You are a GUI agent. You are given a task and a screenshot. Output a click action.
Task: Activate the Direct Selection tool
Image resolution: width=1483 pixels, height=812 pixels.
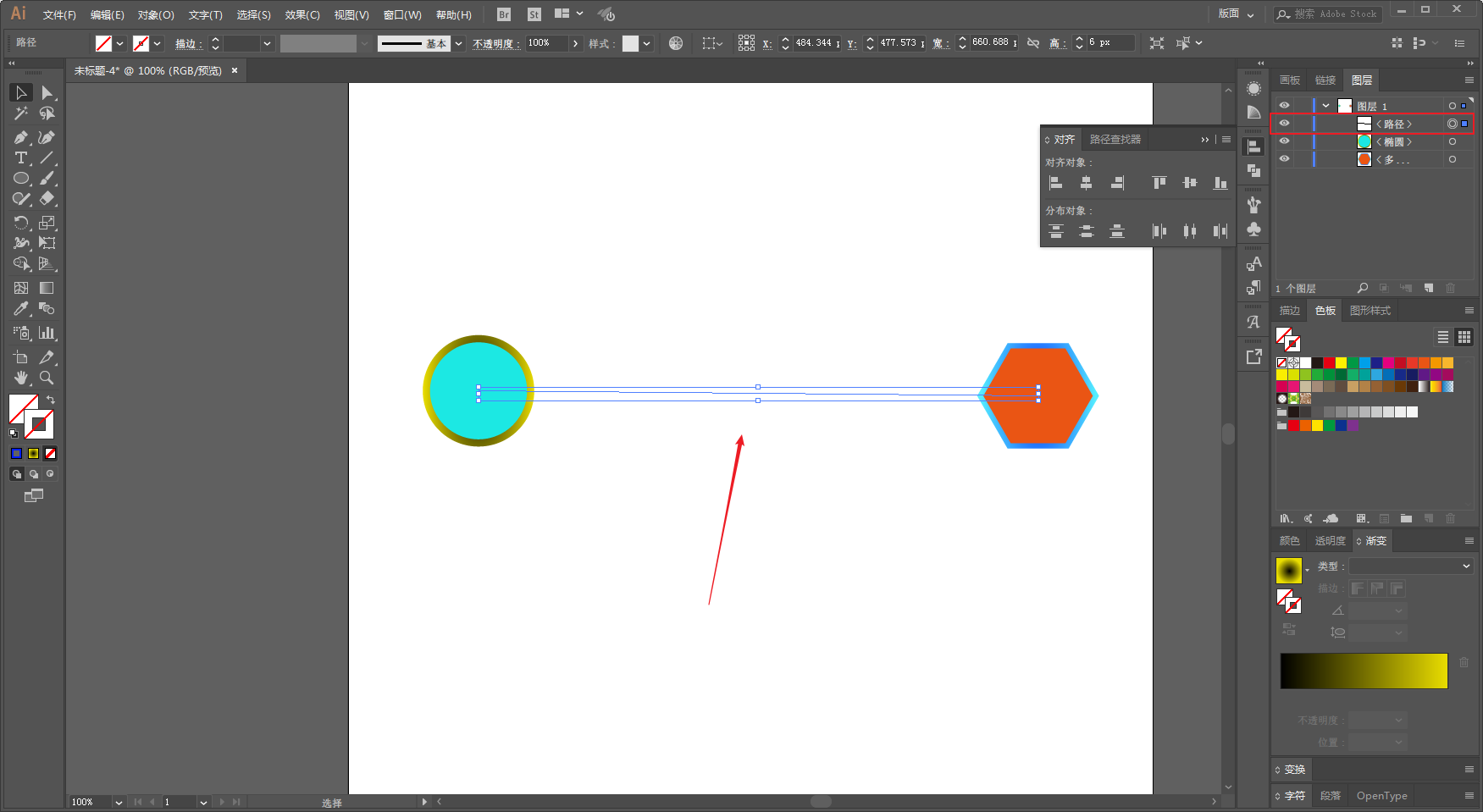click(x=47, y=92)
